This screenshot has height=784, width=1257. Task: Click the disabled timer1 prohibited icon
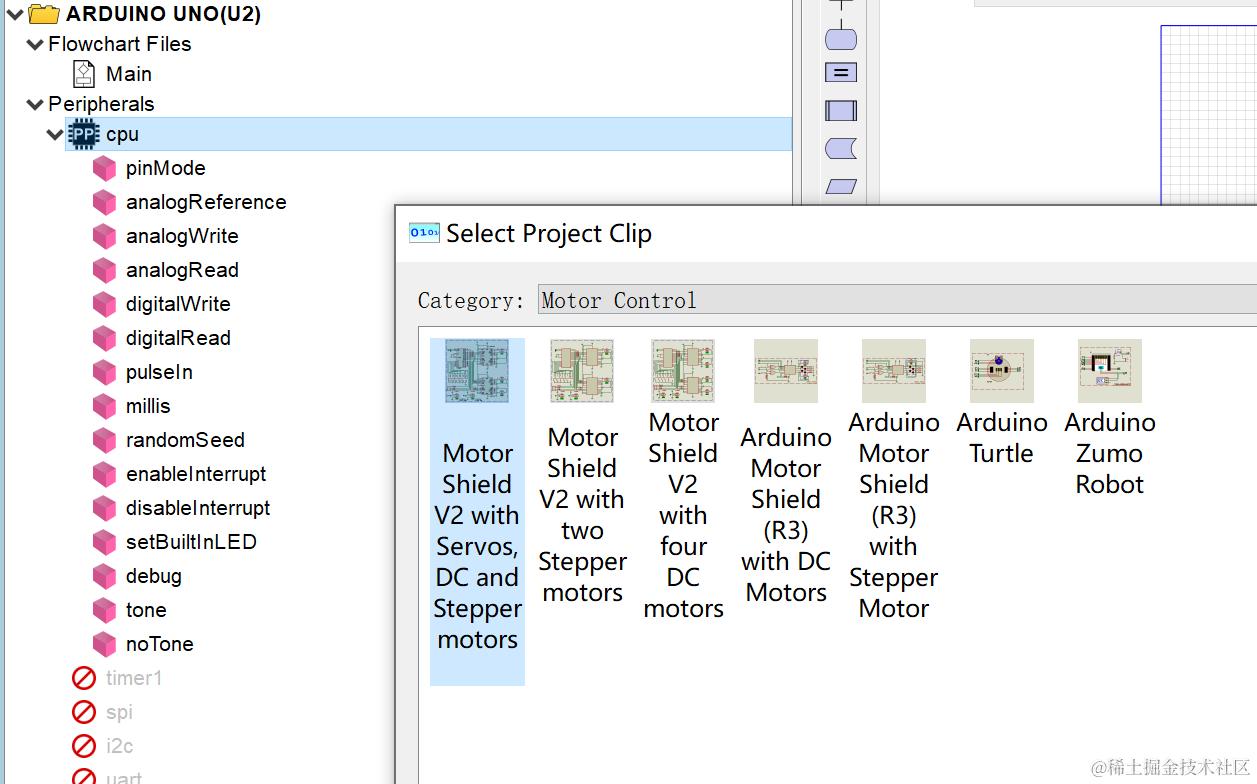[x=84, y=679]
